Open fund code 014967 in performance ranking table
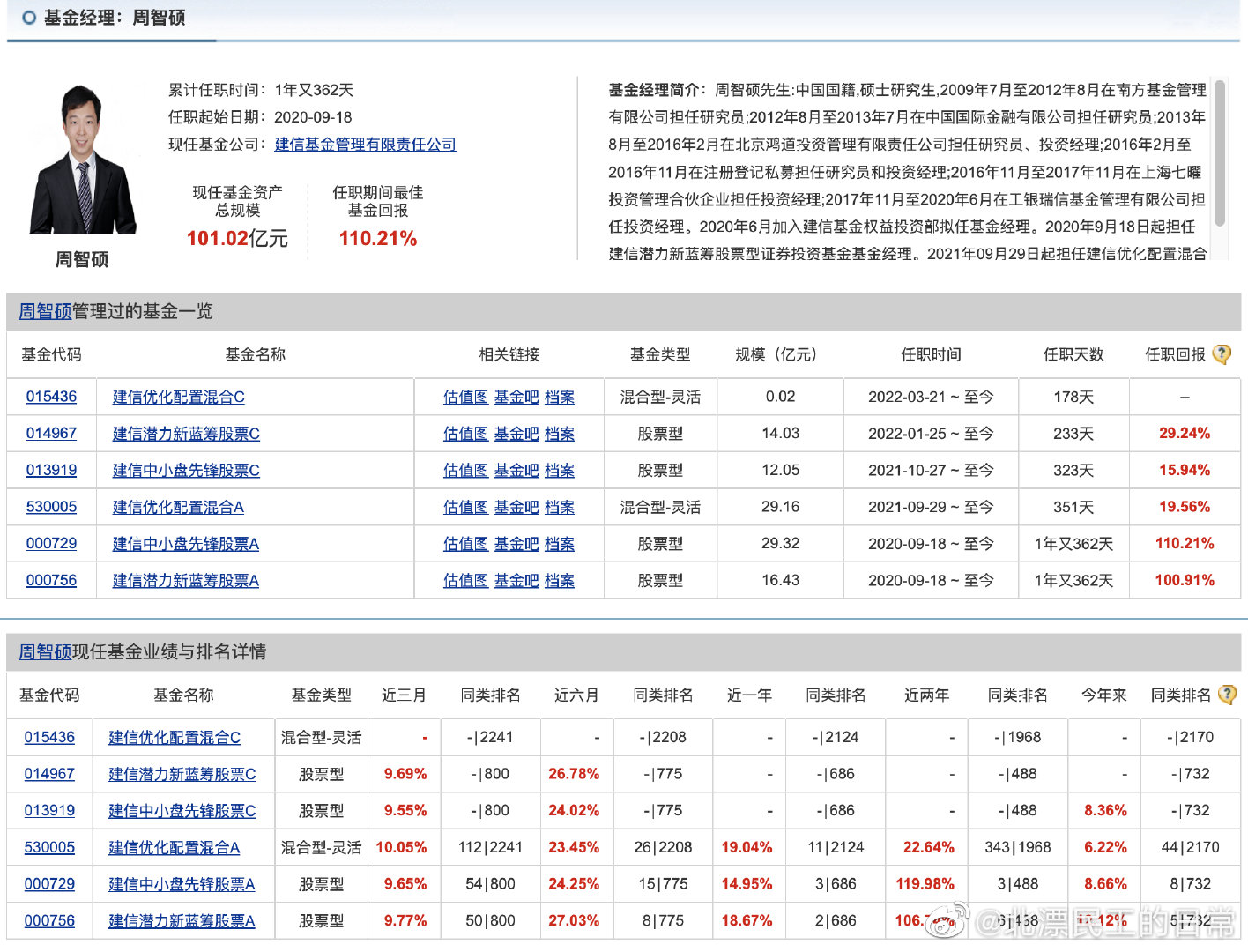The width and height of the screenshot is (1248, 952). (49, 774)
